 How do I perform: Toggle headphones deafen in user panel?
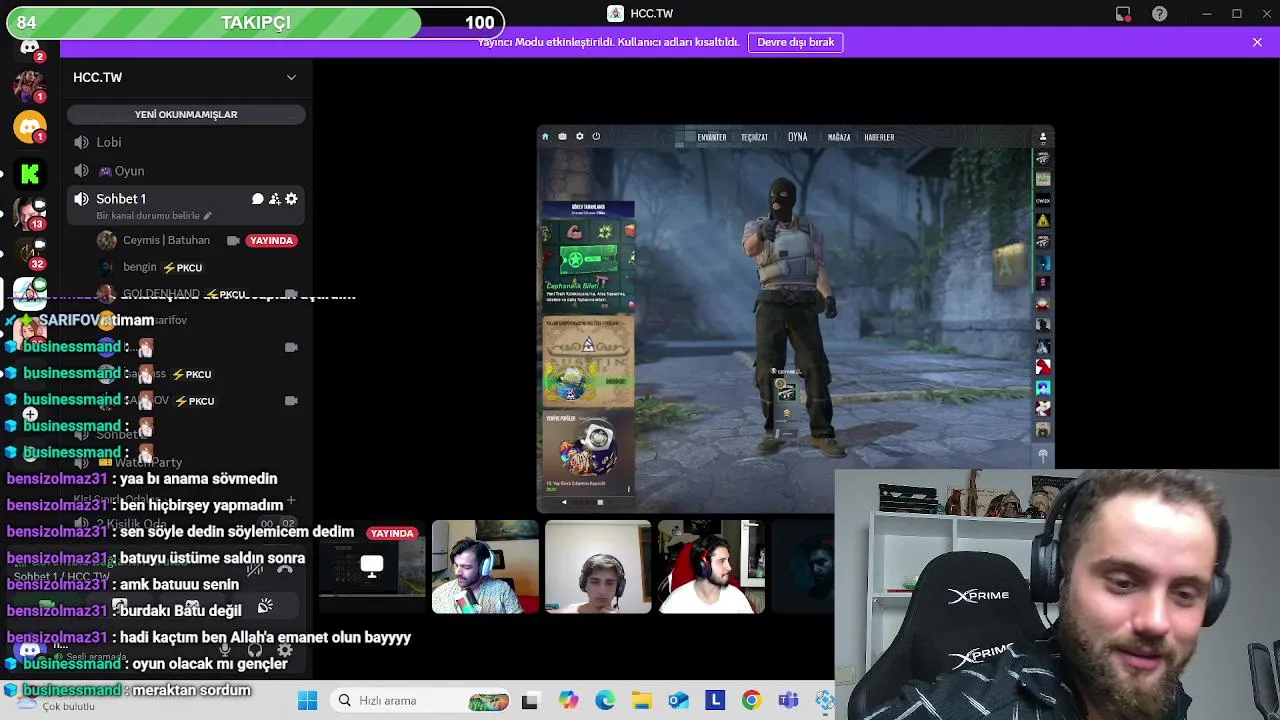tap(255, 650)
